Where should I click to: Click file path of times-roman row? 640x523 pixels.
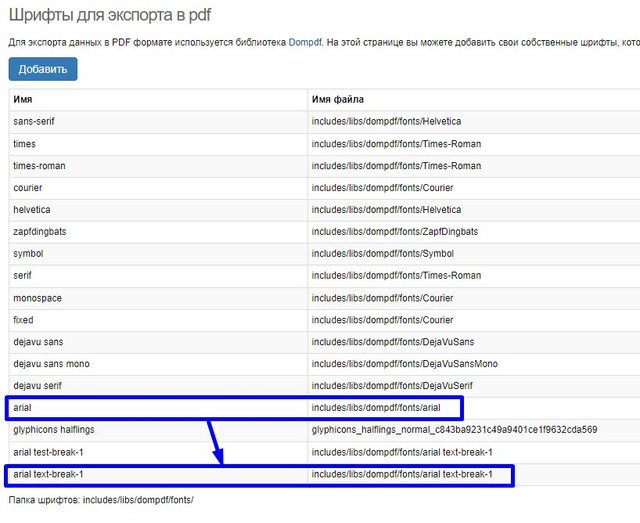[396, 166]
